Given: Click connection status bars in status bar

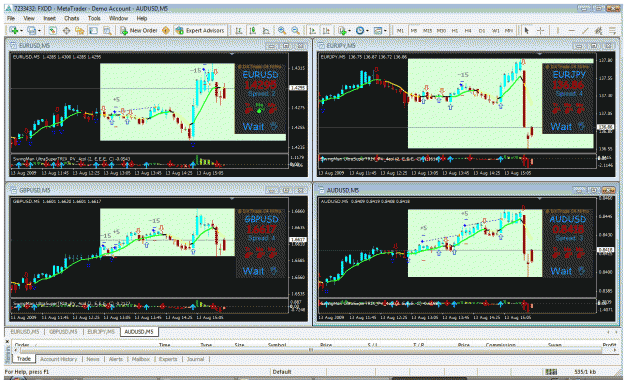Looking at the screenshot, I should (552, 372).
